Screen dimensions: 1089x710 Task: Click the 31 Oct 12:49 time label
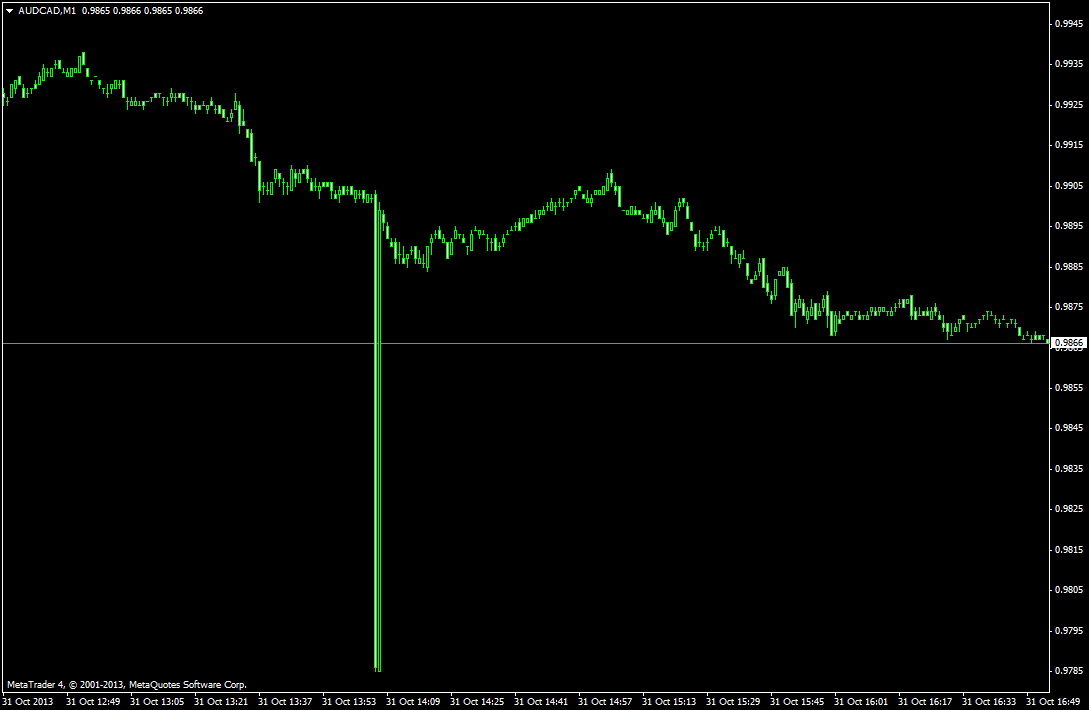(93, 702)
